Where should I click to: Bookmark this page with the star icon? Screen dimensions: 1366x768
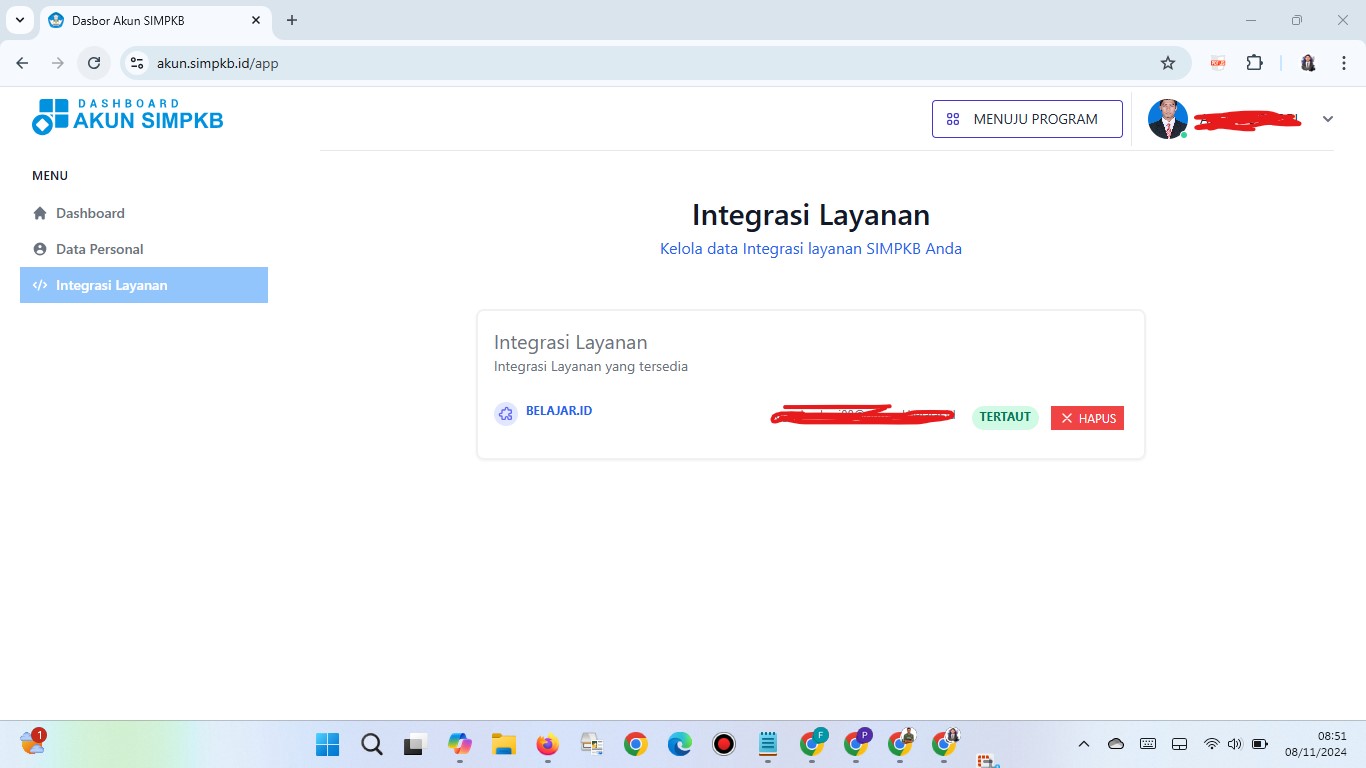[x=1168, y=63]
